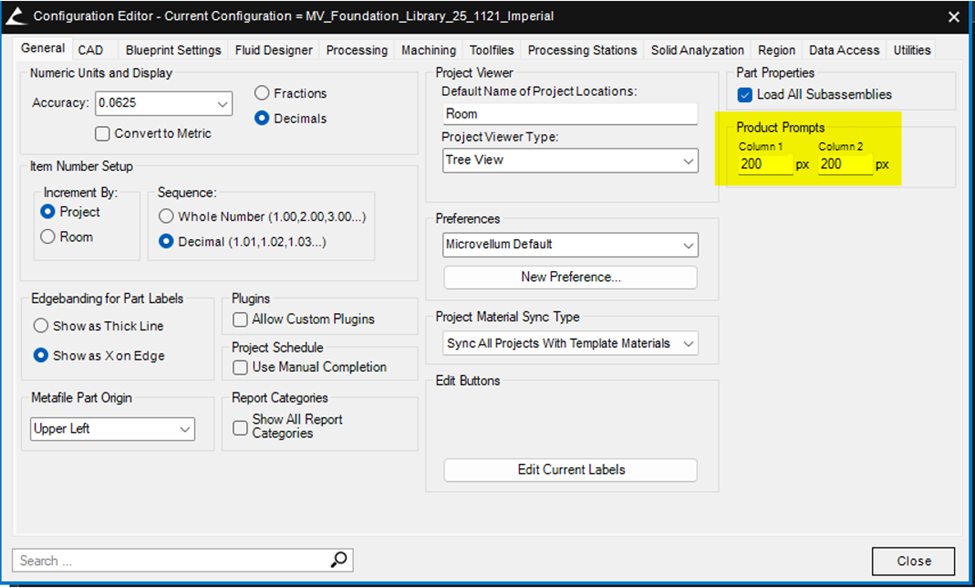Click the Column 1 width field
Screen dimensions: 975x588
click(765, 165)
